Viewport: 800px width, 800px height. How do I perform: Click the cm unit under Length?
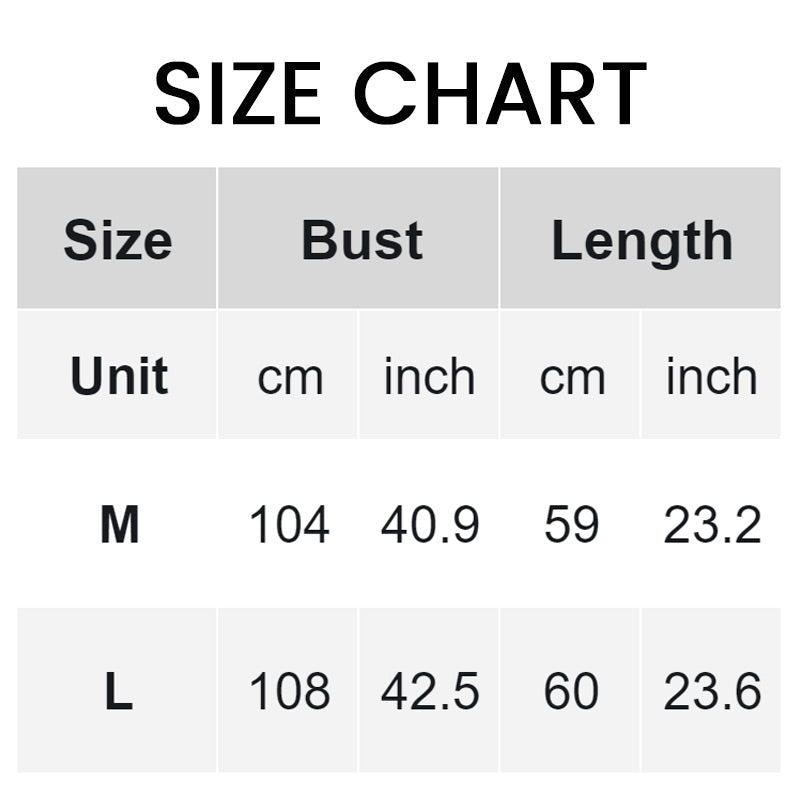[572, 377]
